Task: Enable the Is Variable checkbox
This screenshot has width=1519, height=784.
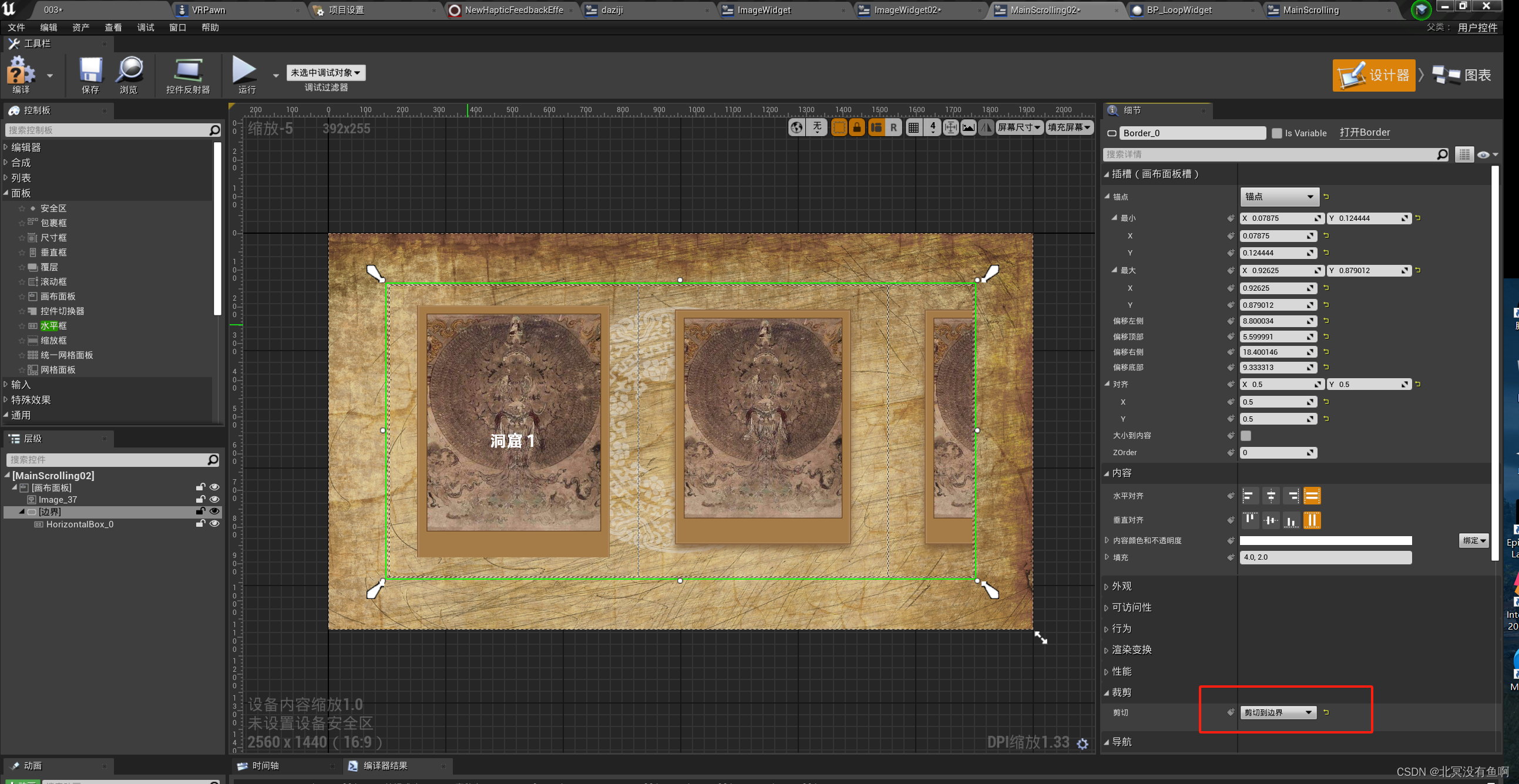Action: point(1276,133)
